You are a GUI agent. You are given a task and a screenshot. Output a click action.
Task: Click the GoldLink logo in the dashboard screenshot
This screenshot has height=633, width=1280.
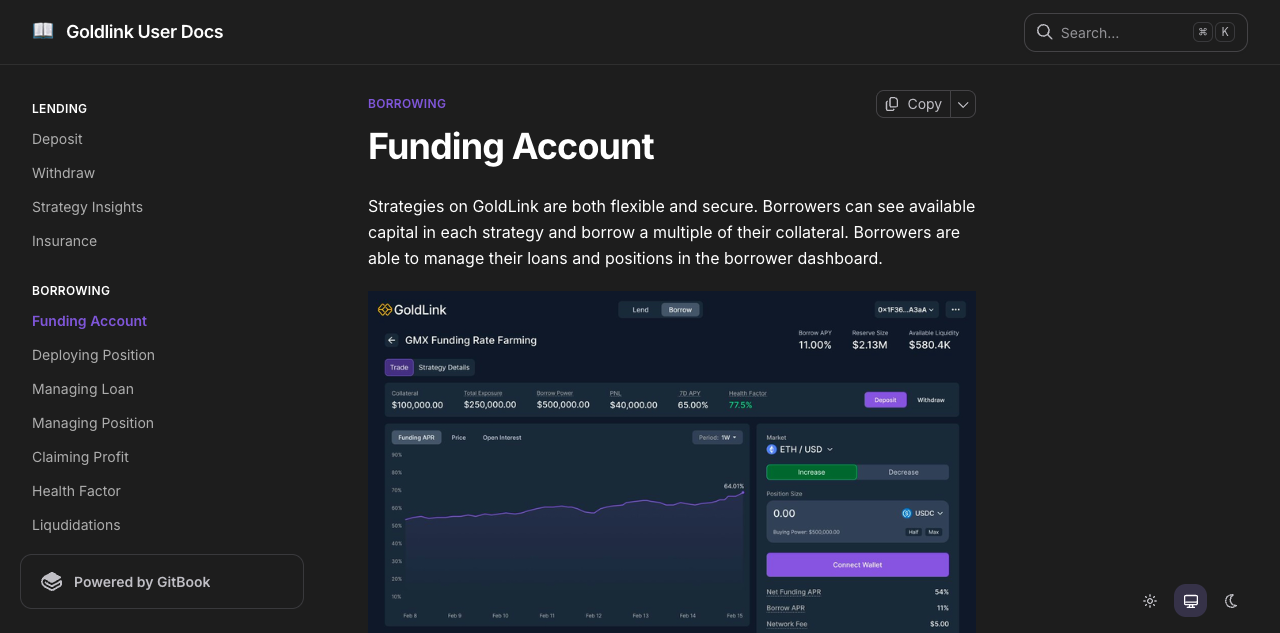click(412, 309)
